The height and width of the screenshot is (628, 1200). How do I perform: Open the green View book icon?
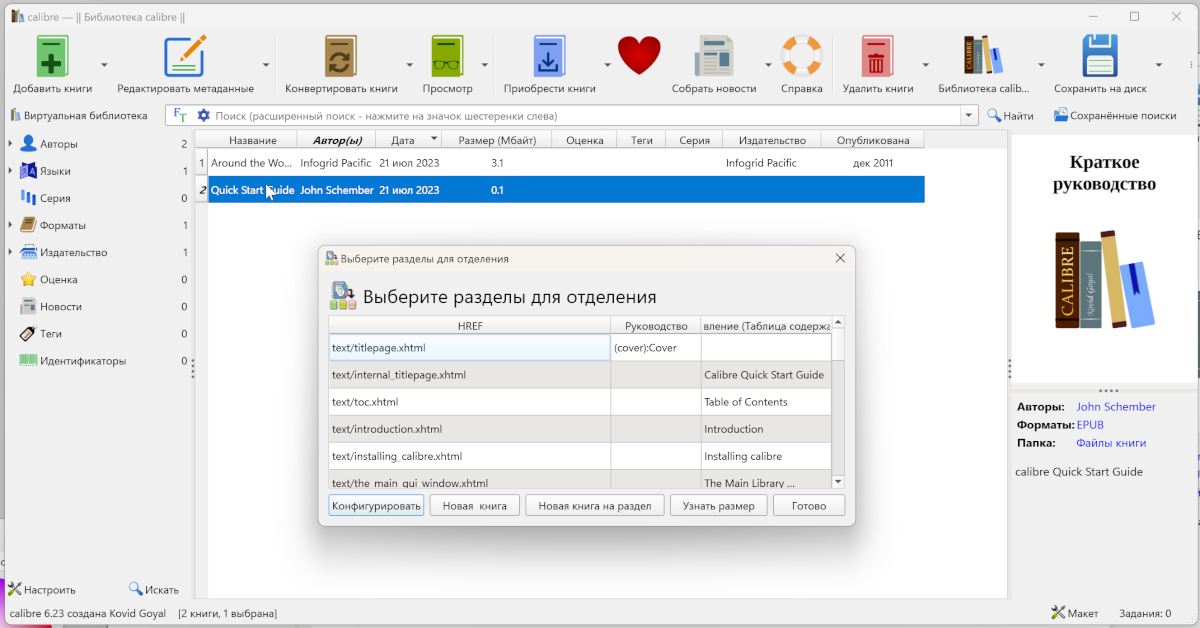tap(447, 56)
